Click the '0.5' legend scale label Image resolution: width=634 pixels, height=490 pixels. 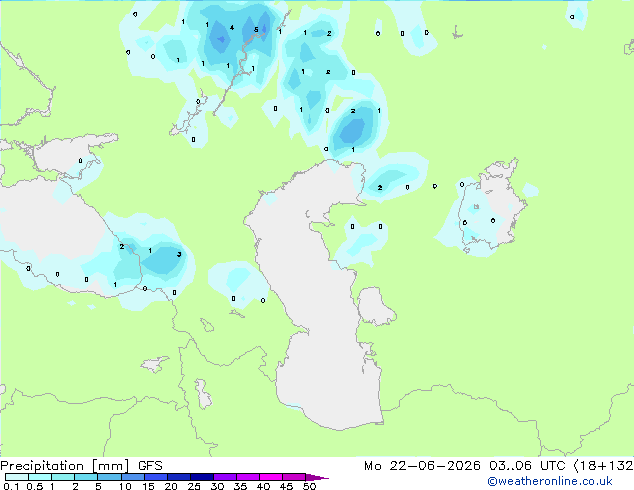pos(35,486)
